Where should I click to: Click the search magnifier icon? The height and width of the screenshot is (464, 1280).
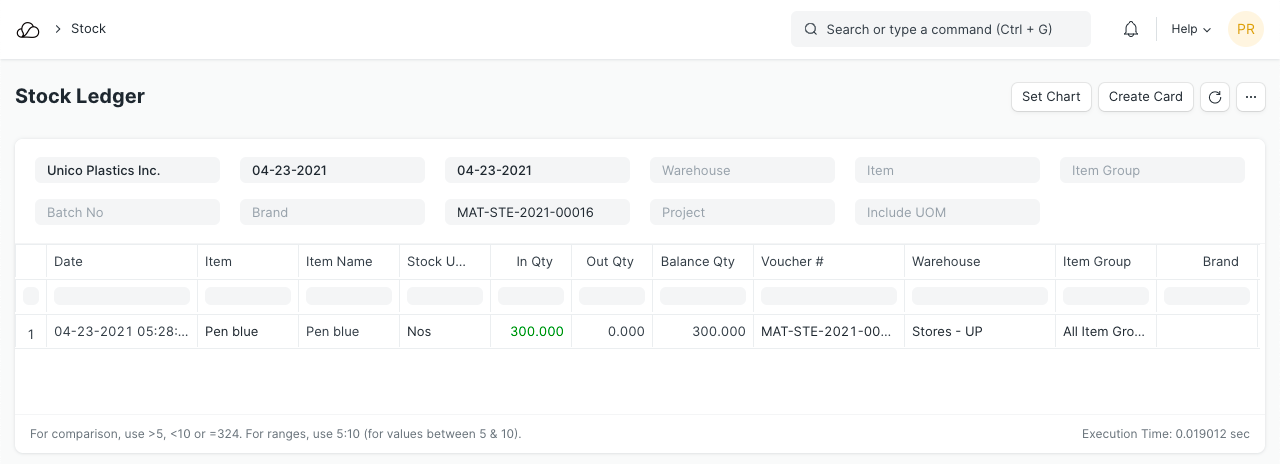click(x=811, y=30)
